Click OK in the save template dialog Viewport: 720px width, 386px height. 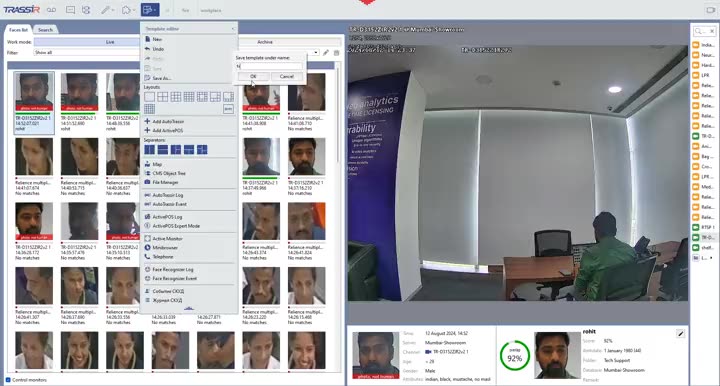click(x=253, y=77)
